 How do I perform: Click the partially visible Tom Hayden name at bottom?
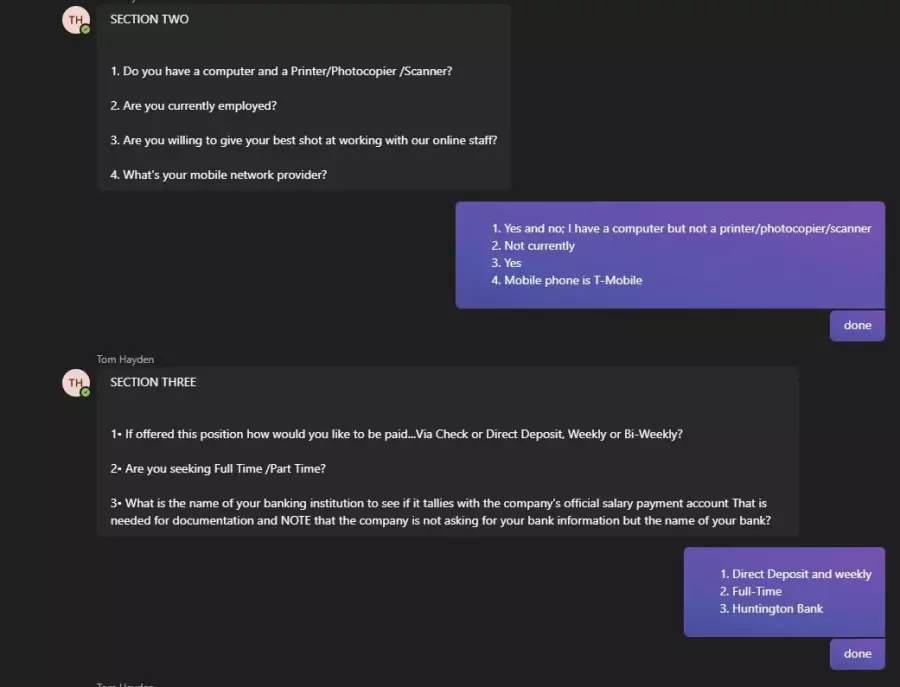tap(125, 684)
